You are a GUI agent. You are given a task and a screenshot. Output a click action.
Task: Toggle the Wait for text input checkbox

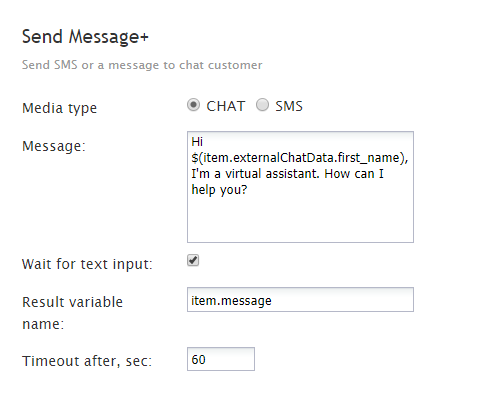(x=193, y=260)
